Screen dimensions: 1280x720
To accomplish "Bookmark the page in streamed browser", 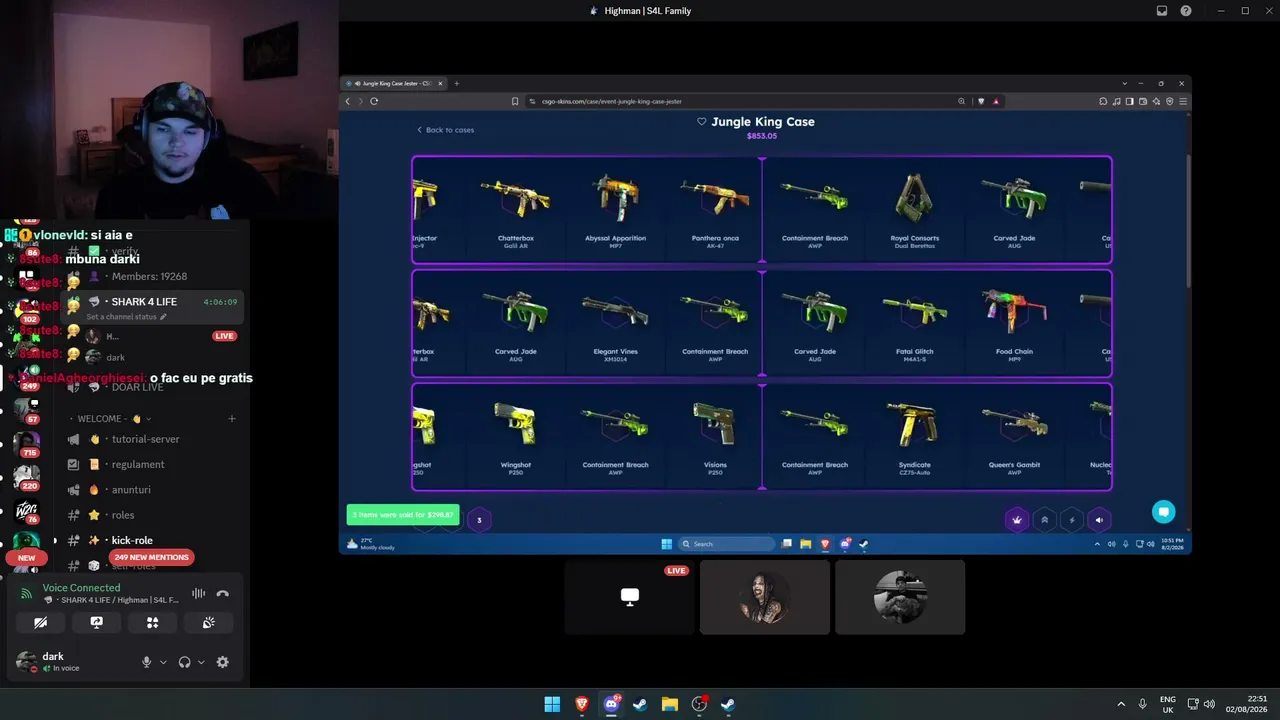I will point(515,101).
